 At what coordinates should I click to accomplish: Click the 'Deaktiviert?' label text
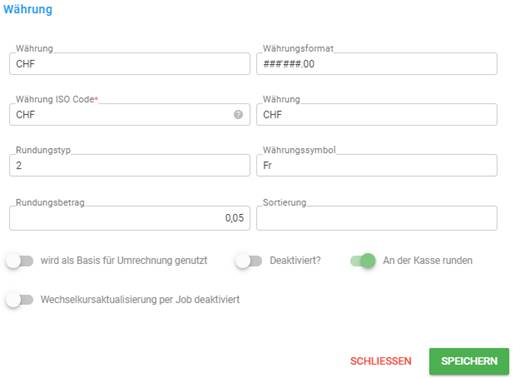pyautogui.click(x=295, y=260)
